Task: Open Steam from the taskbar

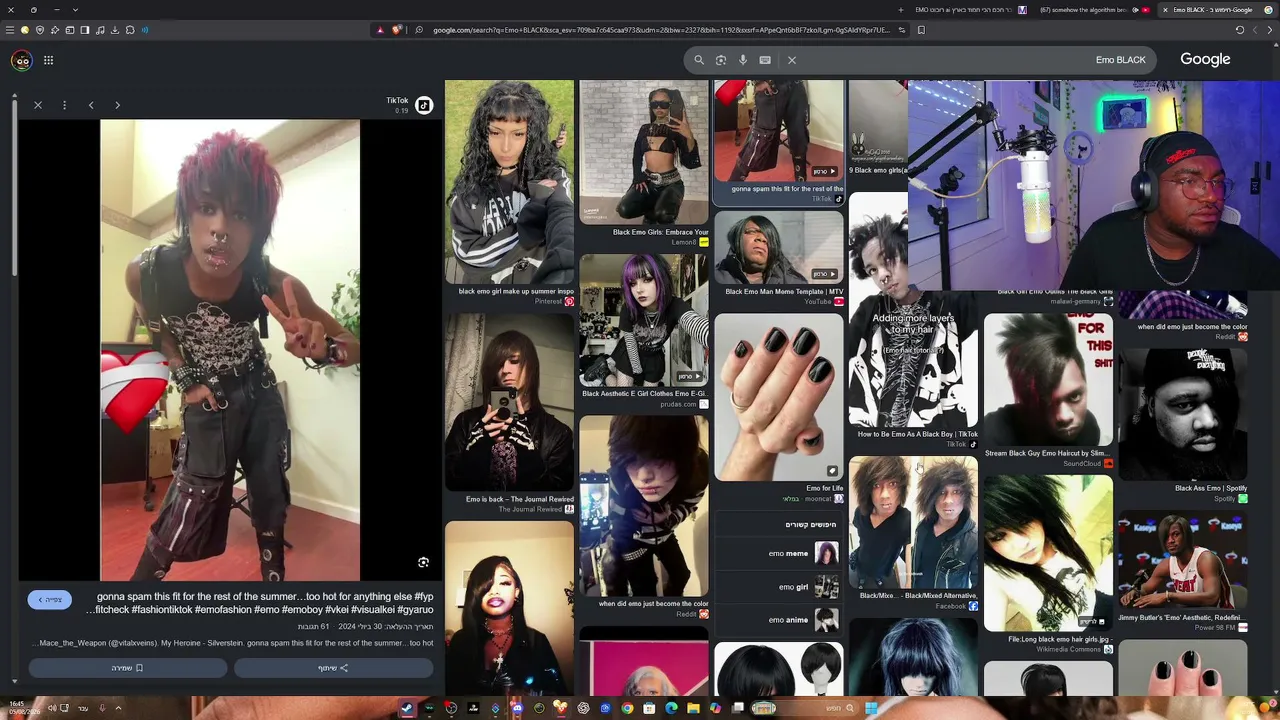Action: (x=407, y=709)
